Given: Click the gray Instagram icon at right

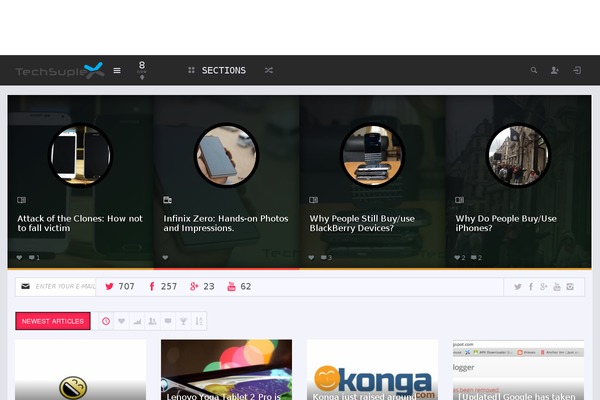Looking at the screenshot, I should coord(570,287).
